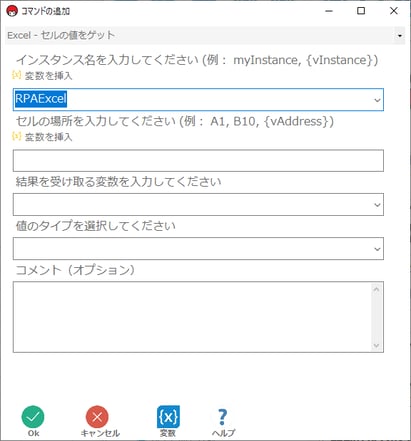Expand the Excel - セルの値をゲット command dropdown
Screen dimensions: 411x441
coord(399,35)
